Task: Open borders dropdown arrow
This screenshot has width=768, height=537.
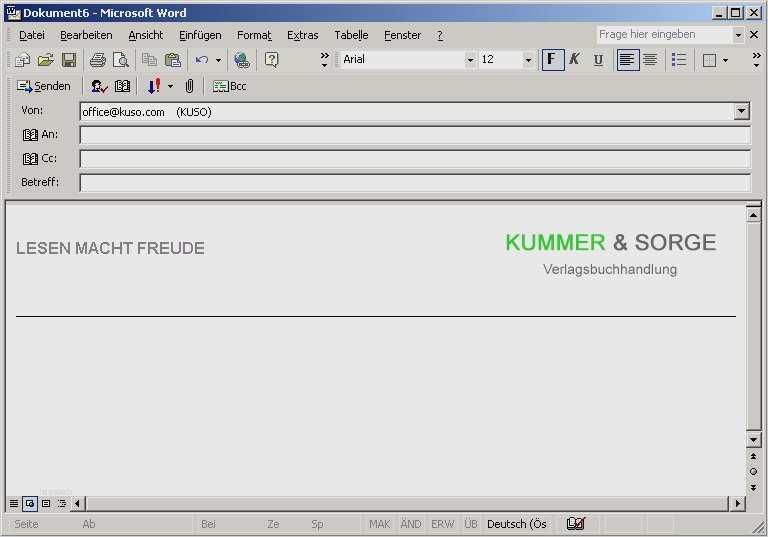Action: [x=725, y=60]
